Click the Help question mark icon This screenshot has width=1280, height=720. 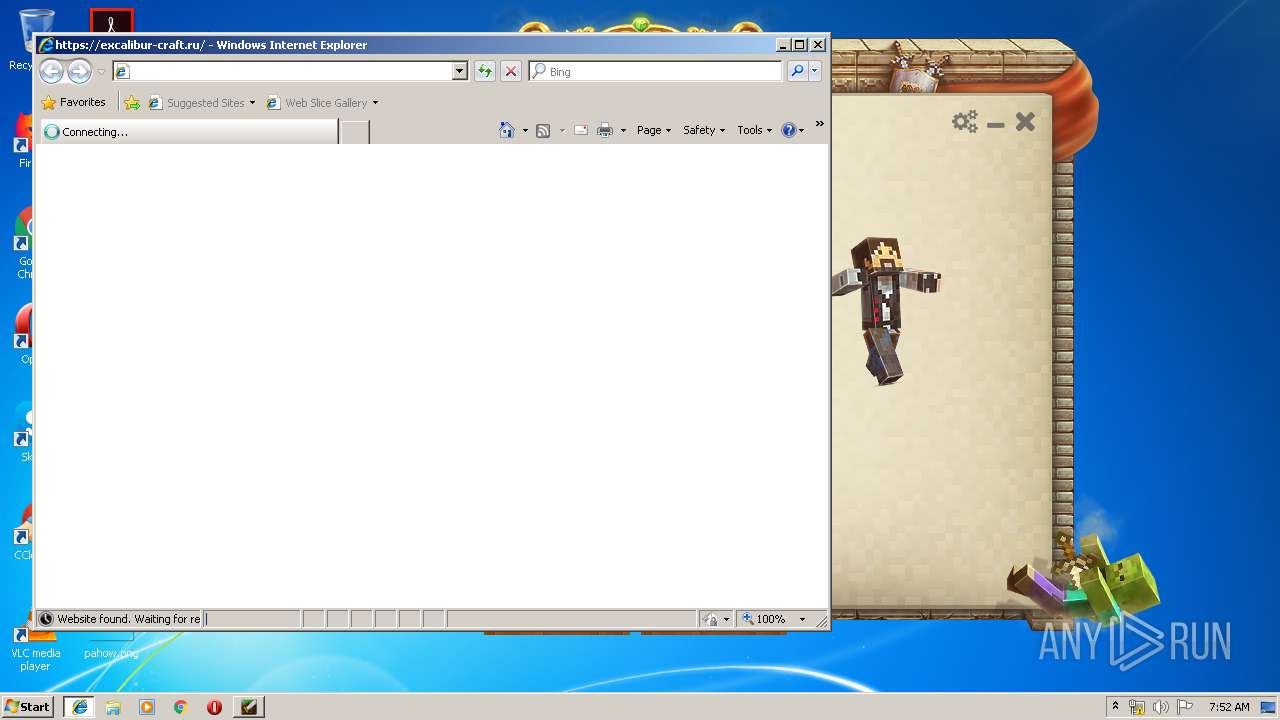(x=788, y=130)
